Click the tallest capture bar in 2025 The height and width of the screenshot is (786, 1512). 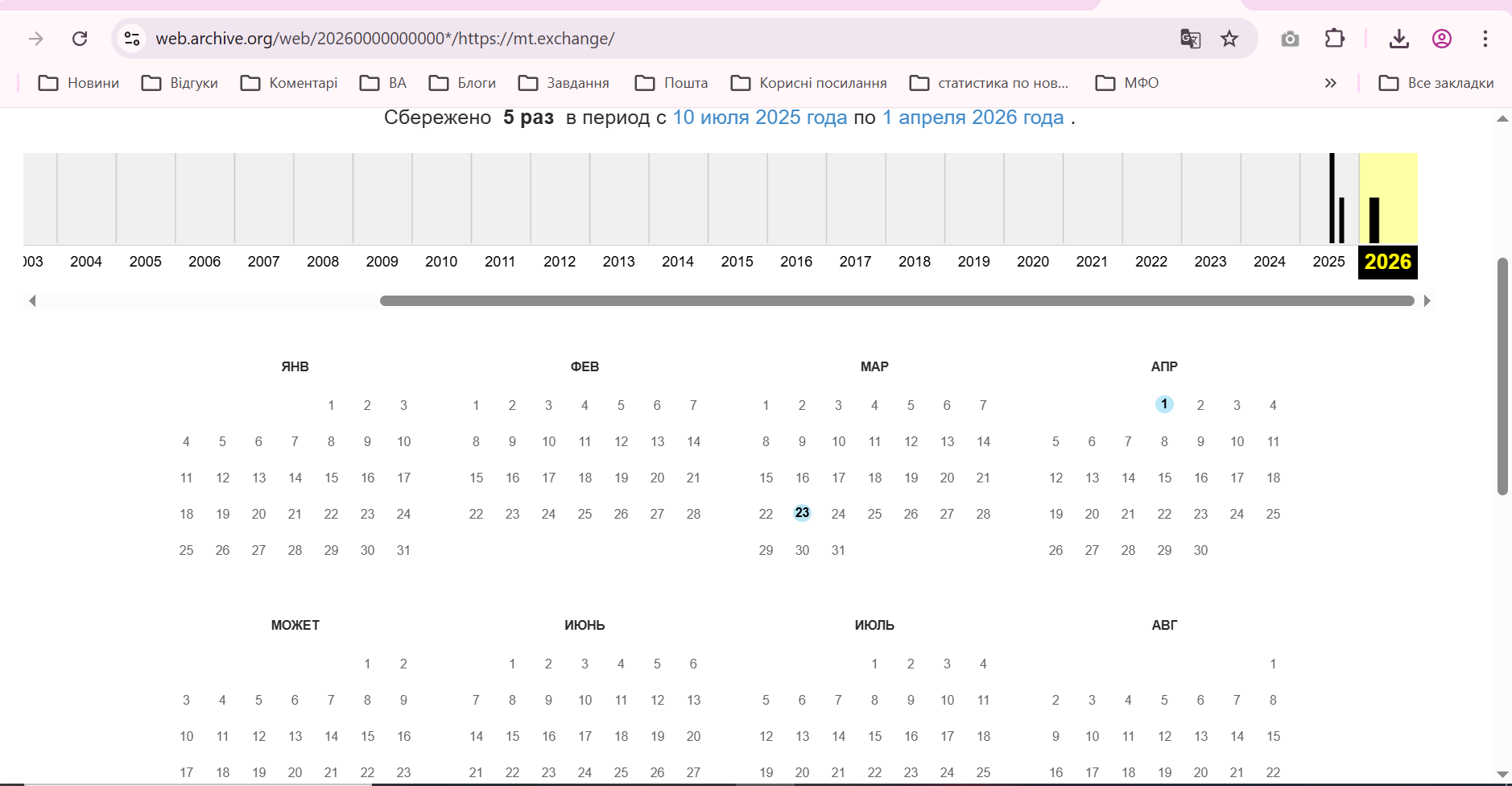(x=1332, y=198)
